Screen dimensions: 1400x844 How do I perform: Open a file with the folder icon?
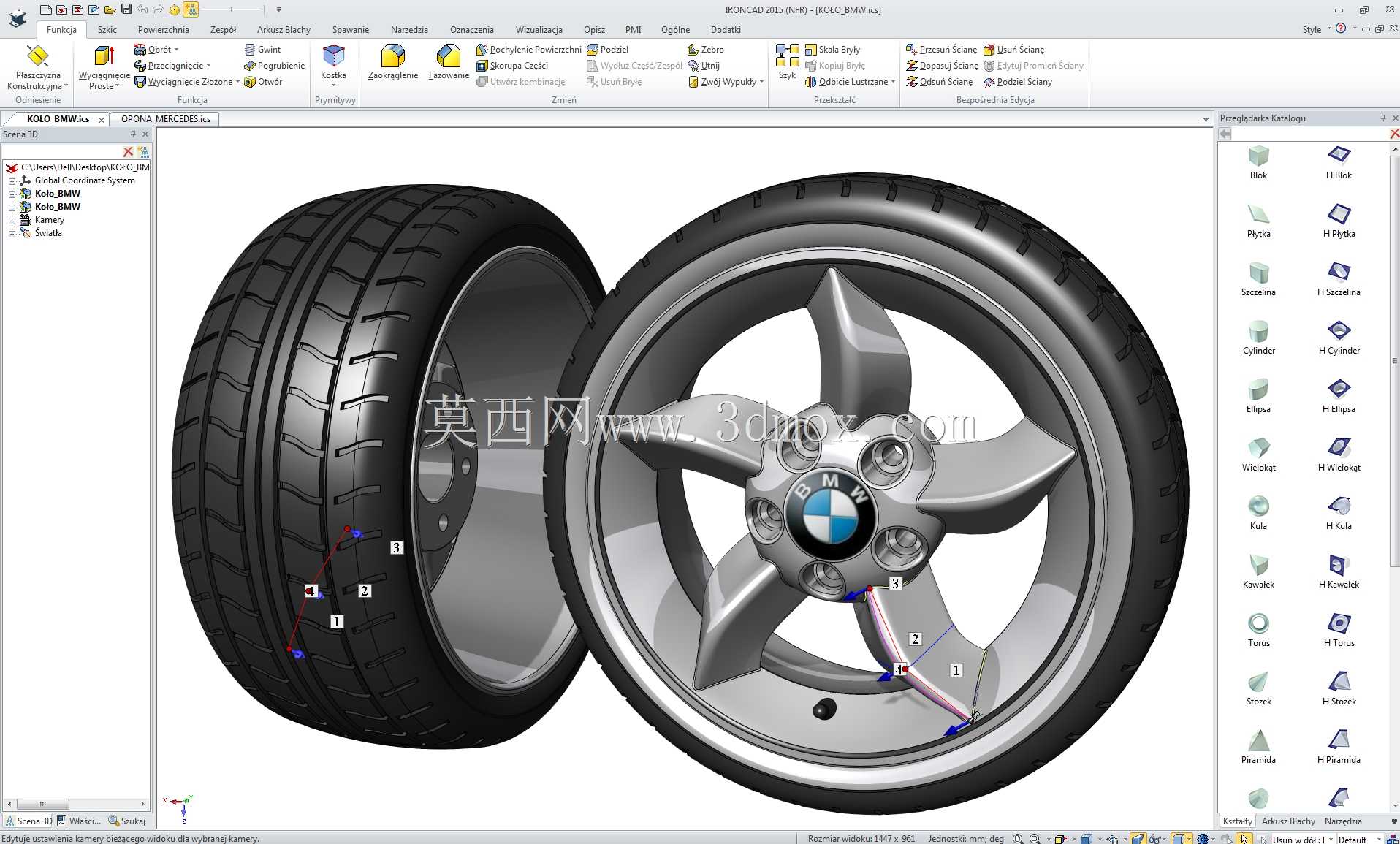point(110,9)
